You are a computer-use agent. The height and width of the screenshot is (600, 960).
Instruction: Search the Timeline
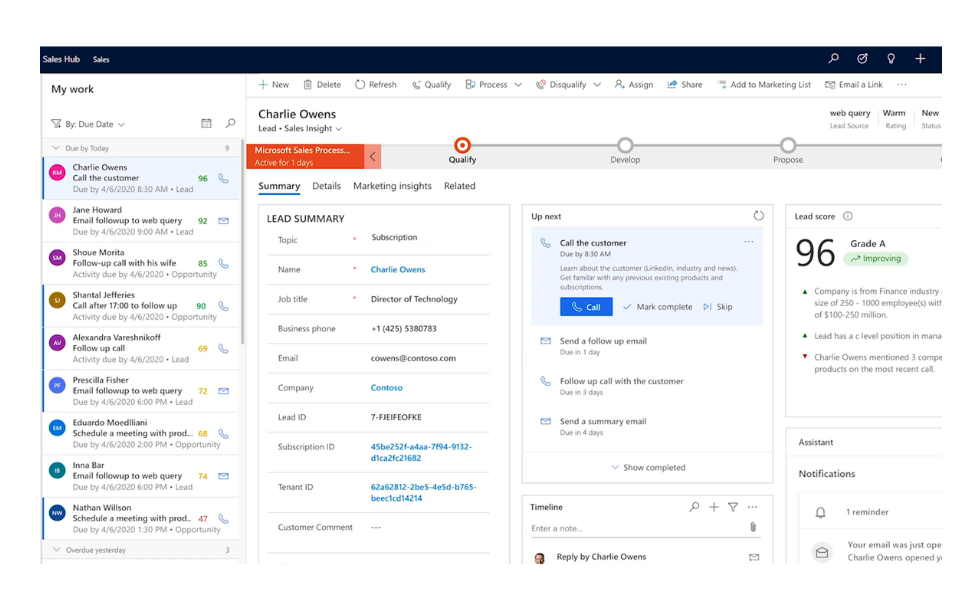pyautogui.click(x=694, y=507)
